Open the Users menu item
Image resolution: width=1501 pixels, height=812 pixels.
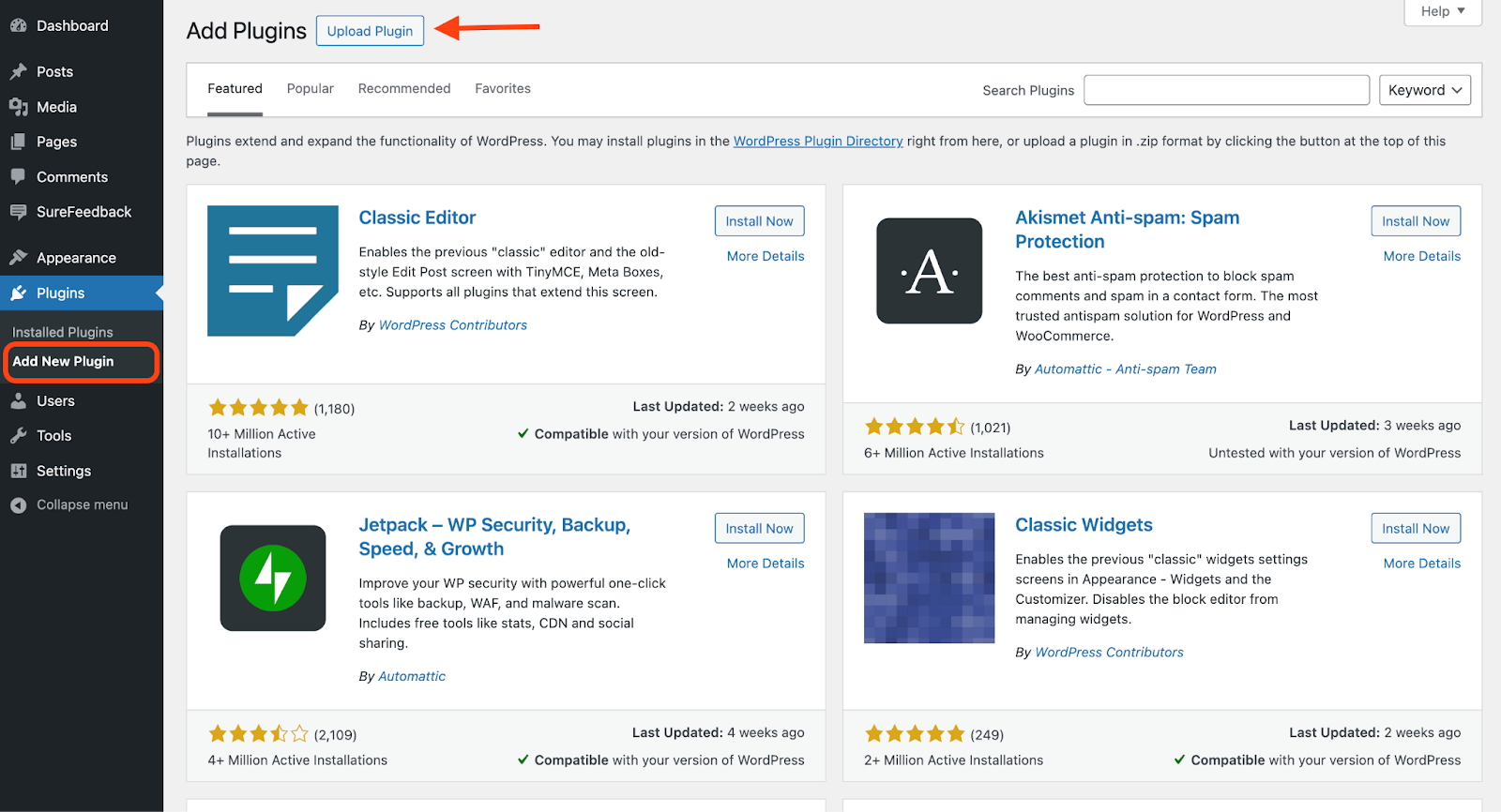point(82,400)
